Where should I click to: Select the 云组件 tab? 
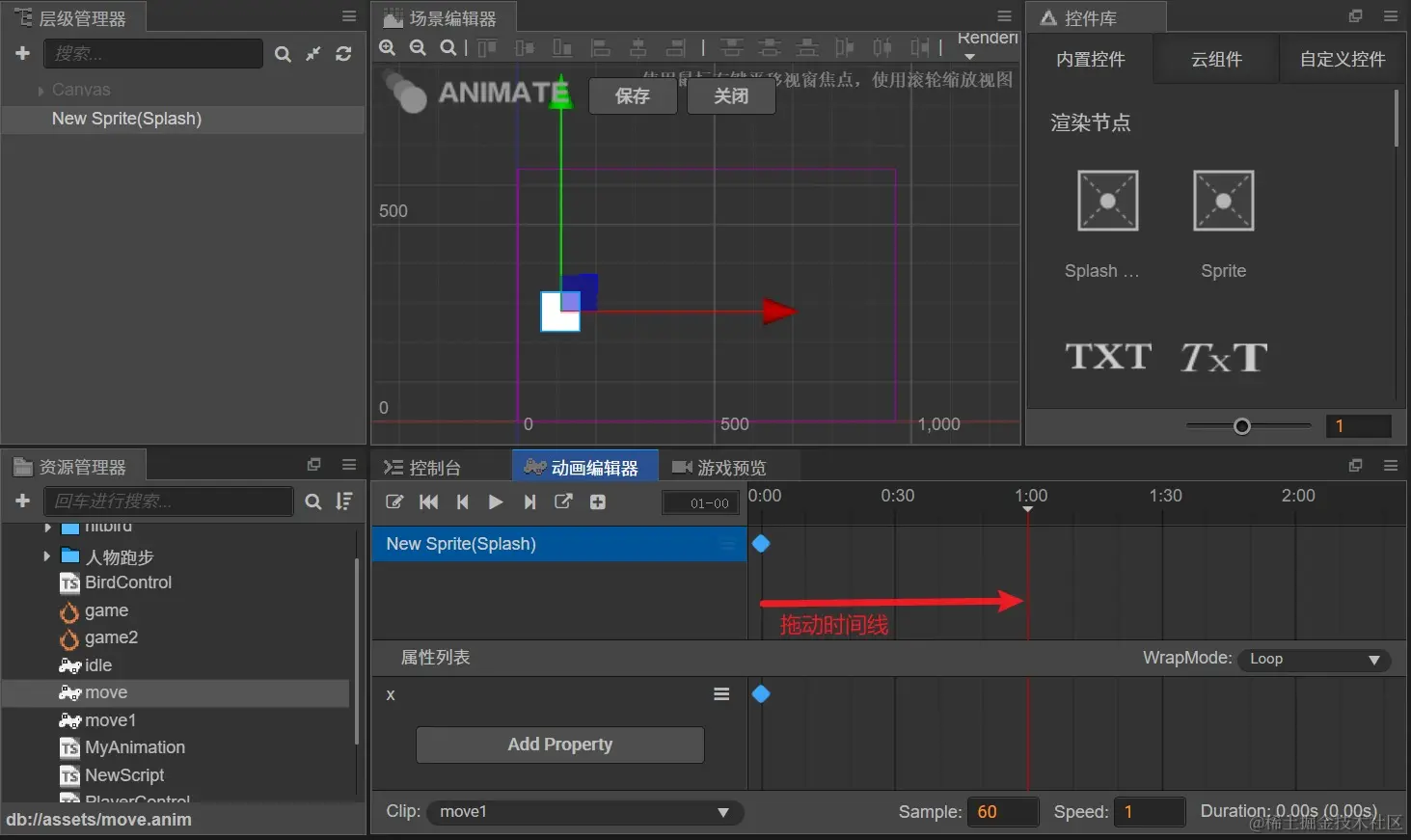click(1216, 60)
